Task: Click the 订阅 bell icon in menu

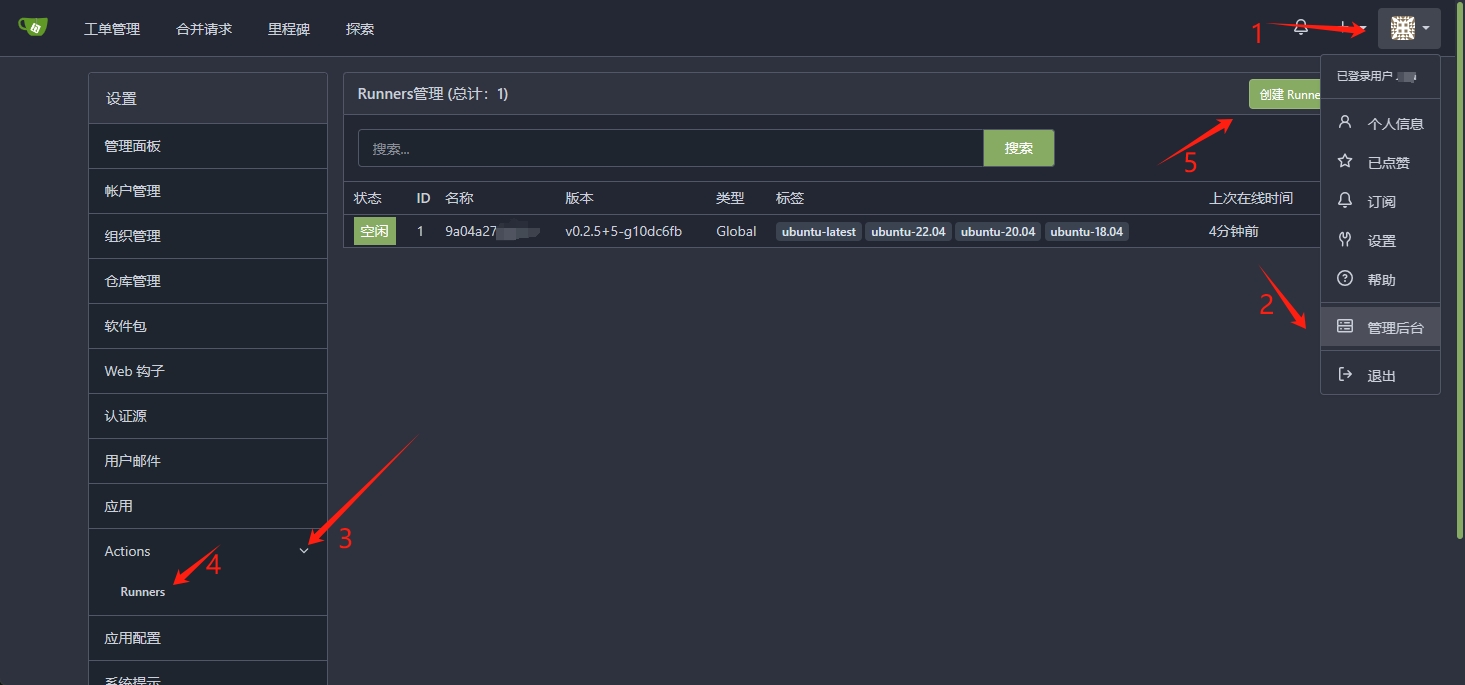Action: [1345, 201]
